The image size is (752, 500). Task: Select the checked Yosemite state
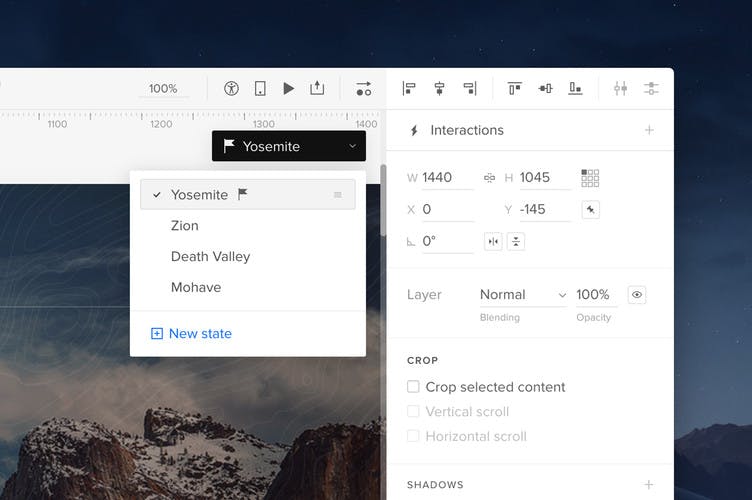(x=247, y=194)
